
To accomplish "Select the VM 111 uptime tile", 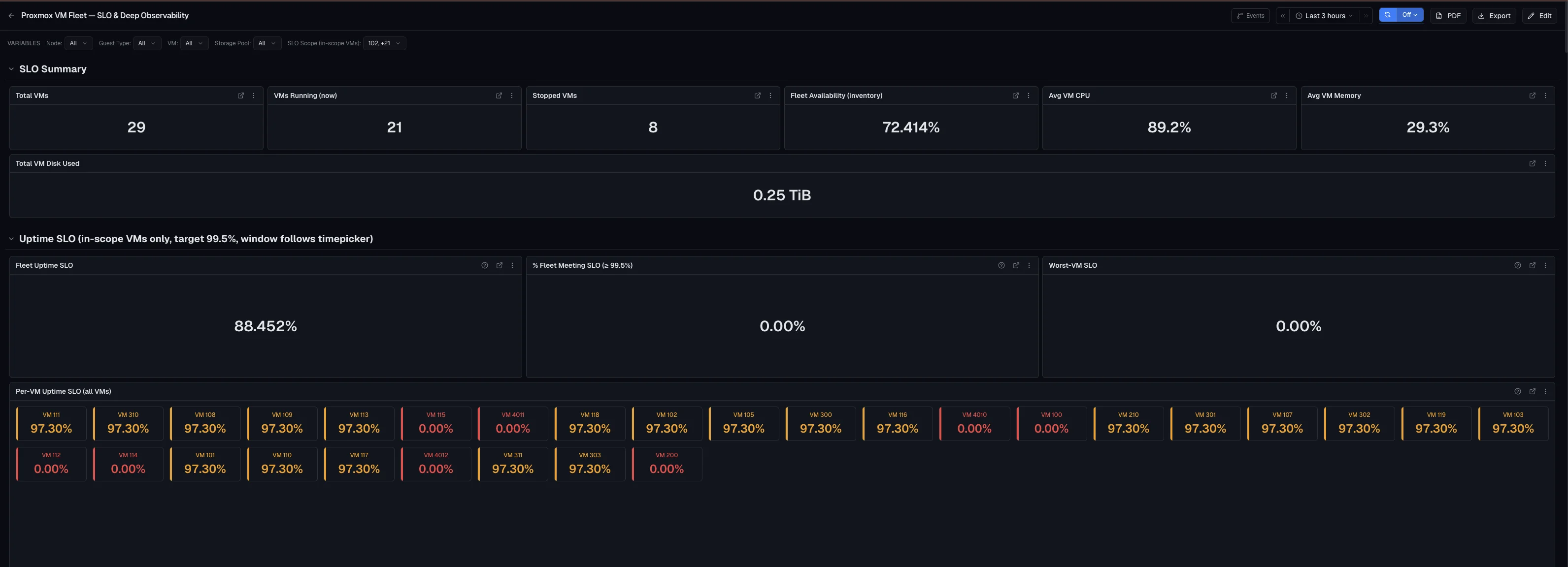I will pos(51,423).
